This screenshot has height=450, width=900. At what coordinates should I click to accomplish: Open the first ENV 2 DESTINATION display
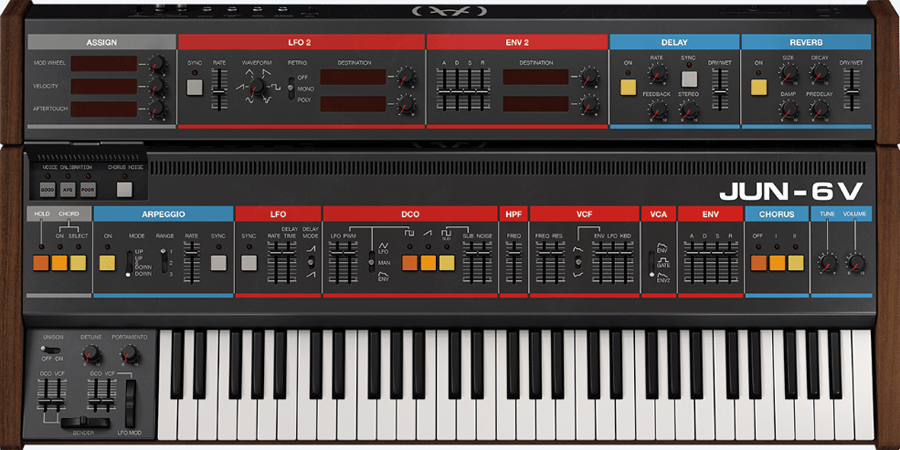(536, 77)
